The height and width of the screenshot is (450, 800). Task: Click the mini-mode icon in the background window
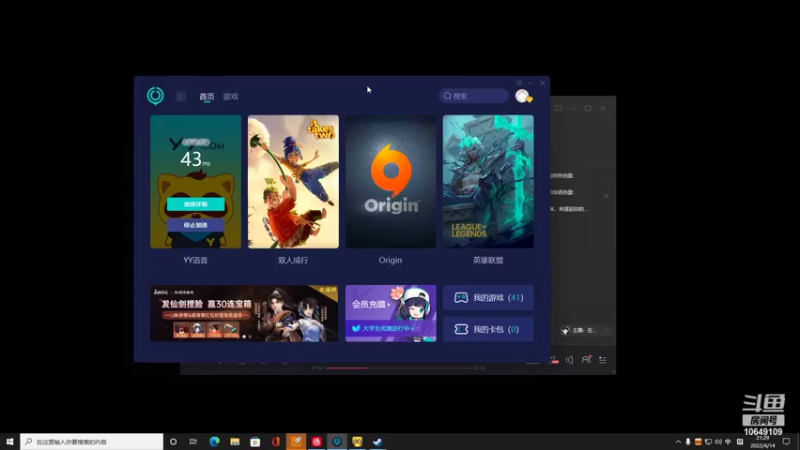(x=558, y=108)
